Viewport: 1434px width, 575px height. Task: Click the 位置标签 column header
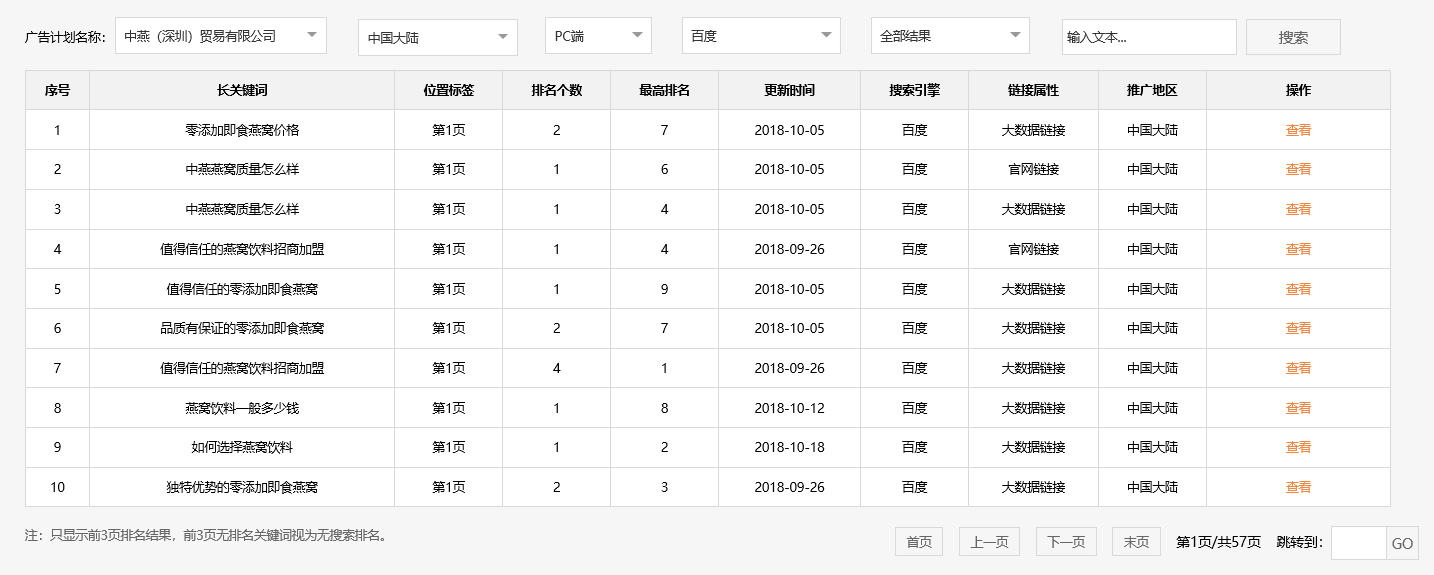(448, 90)
